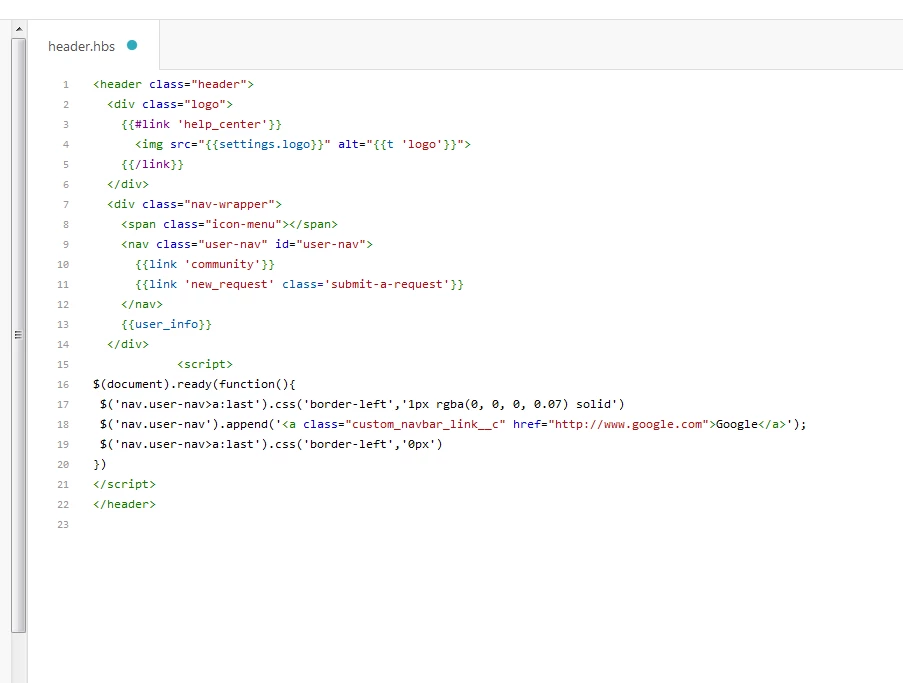Click the '{{/link}}' line
This screenshot has height=683, width=903.
tap(153, 164)
